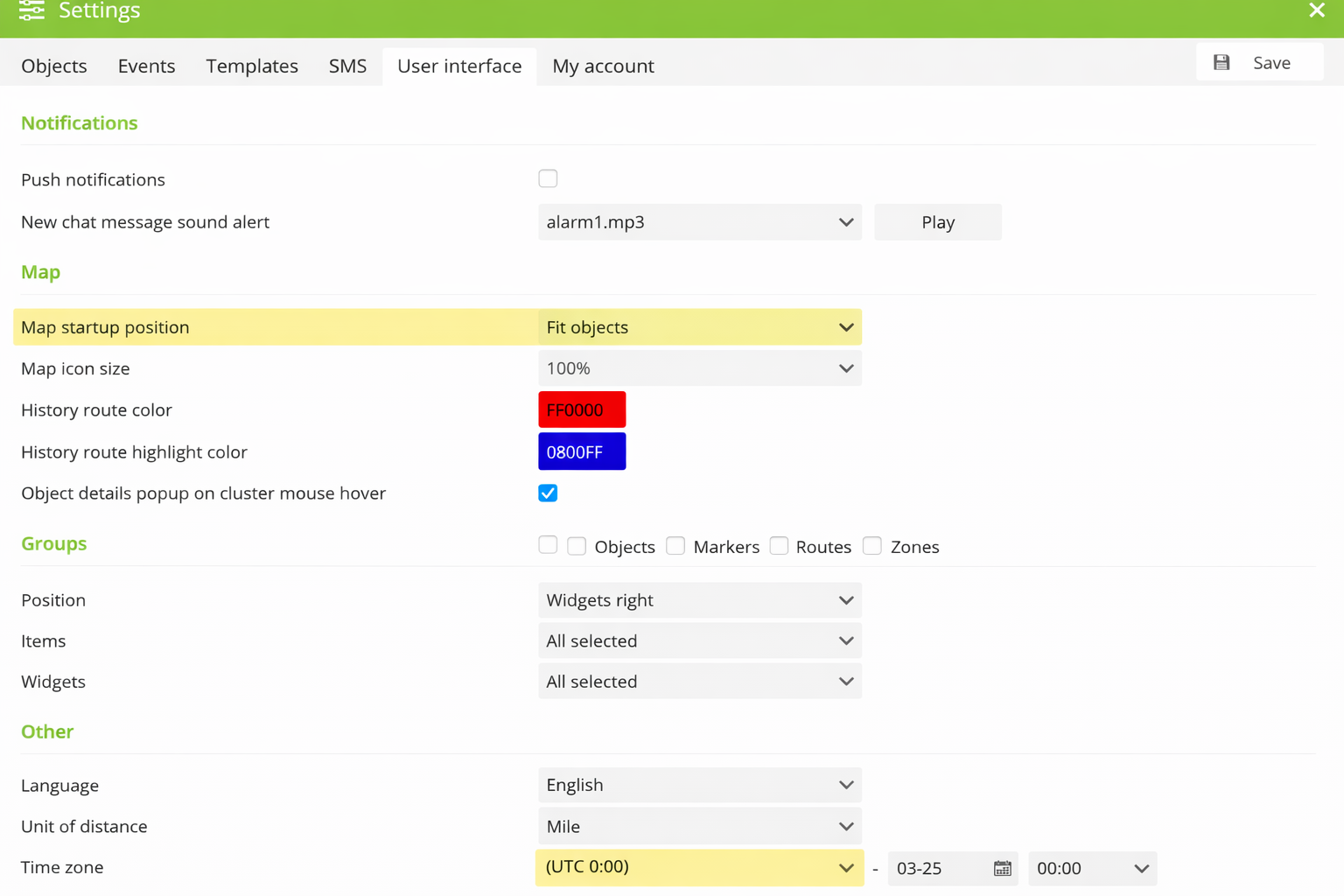
Task: Click the sliders icon beside Settings title
Action: click(31, 11)
